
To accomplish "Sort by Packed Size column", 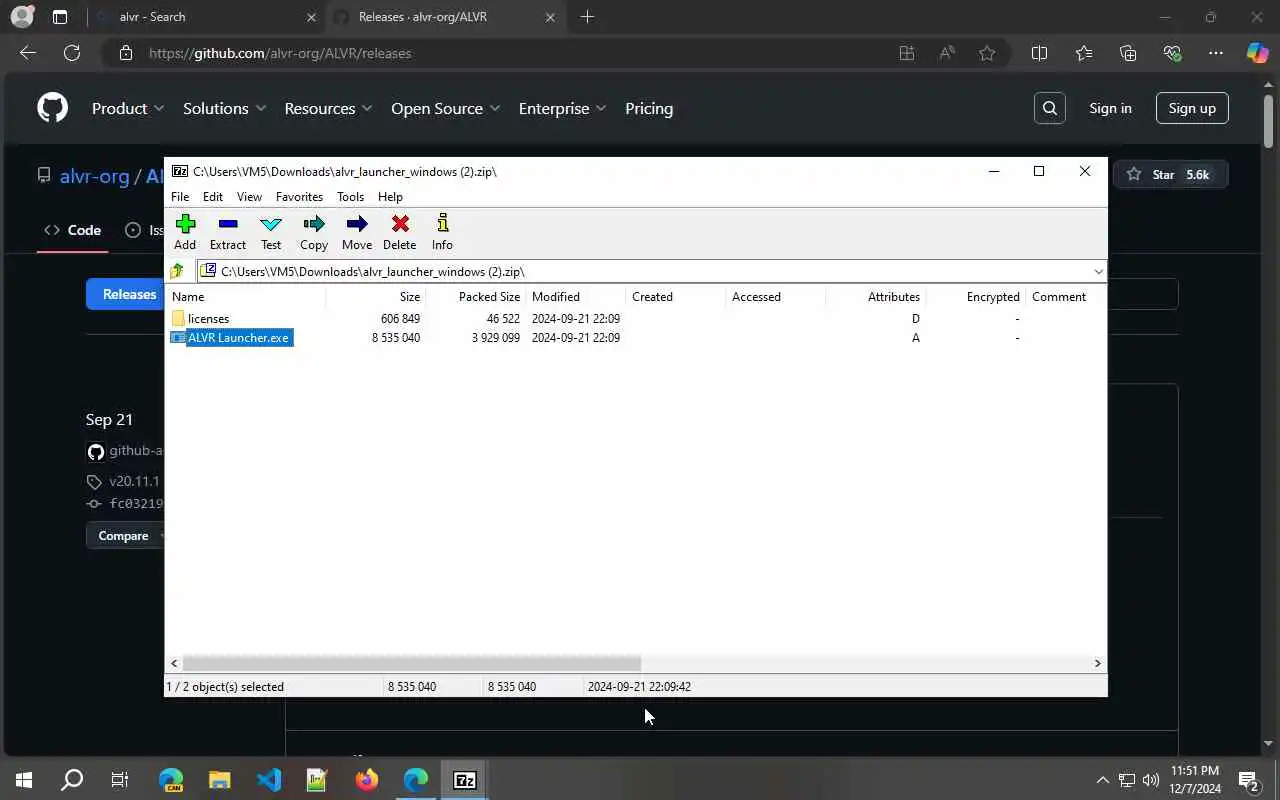I will pos(475,296).
